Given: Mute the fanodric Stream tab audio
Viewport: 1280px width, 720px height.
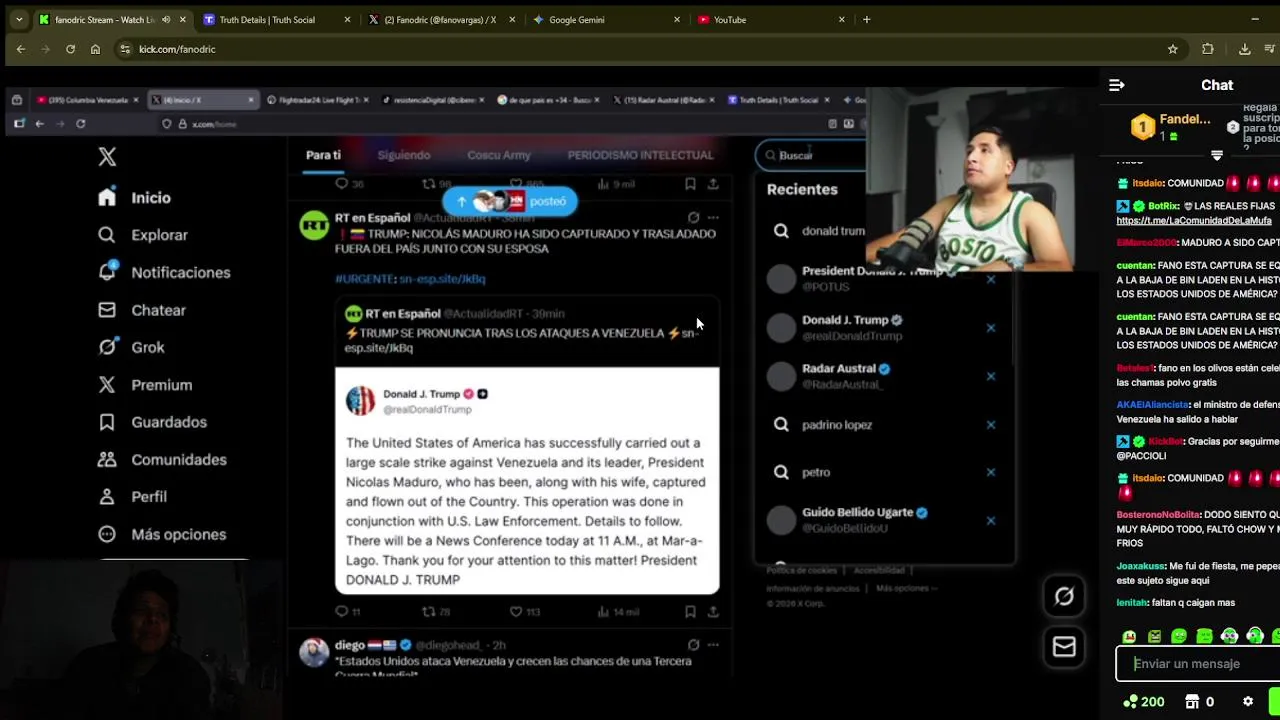Looking at the screenshot, I should [166, 20].
